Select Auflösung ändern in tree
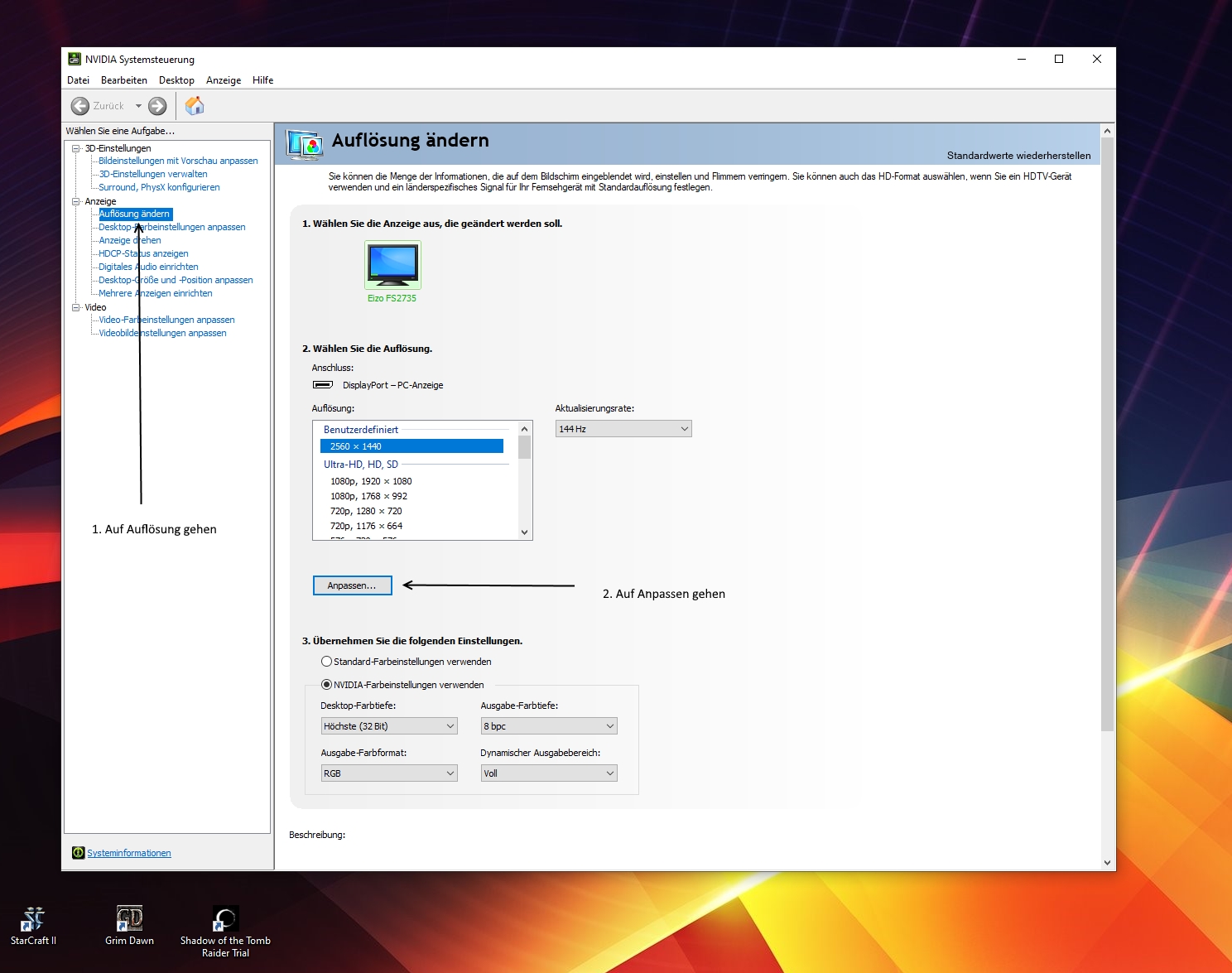The image size is (1232, 973). pos(135,214)
